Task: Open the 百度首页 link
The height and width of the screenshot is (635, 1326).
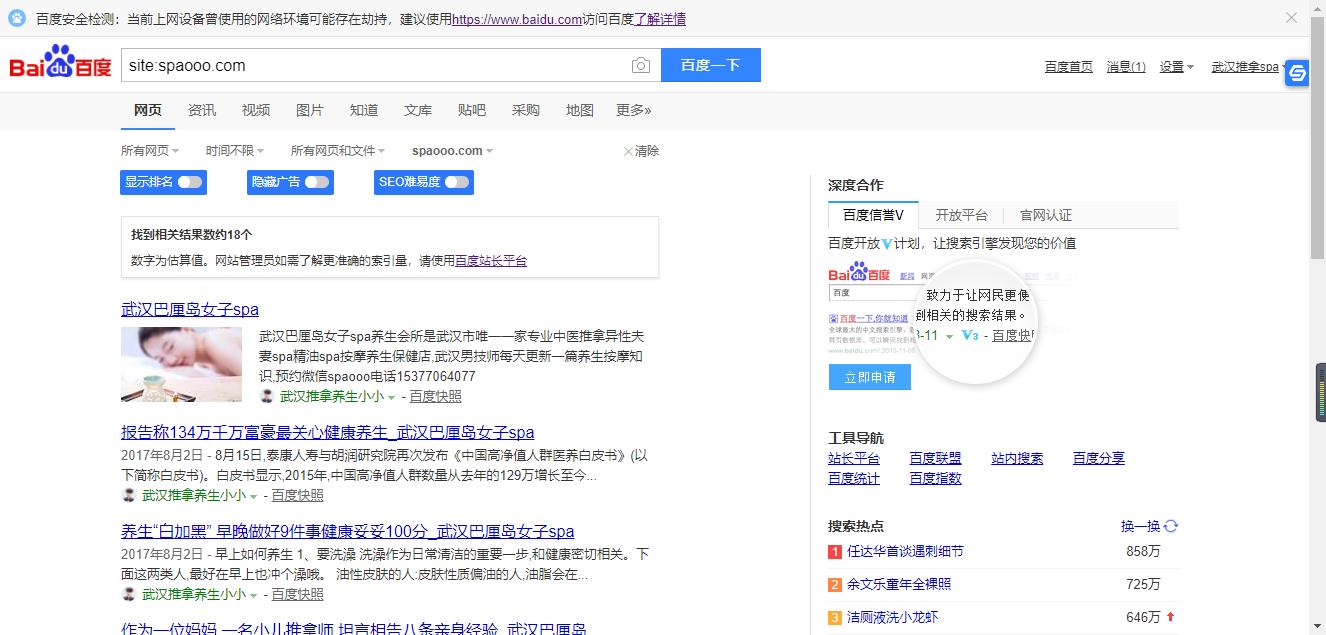Action: [x=1069, y=67]
